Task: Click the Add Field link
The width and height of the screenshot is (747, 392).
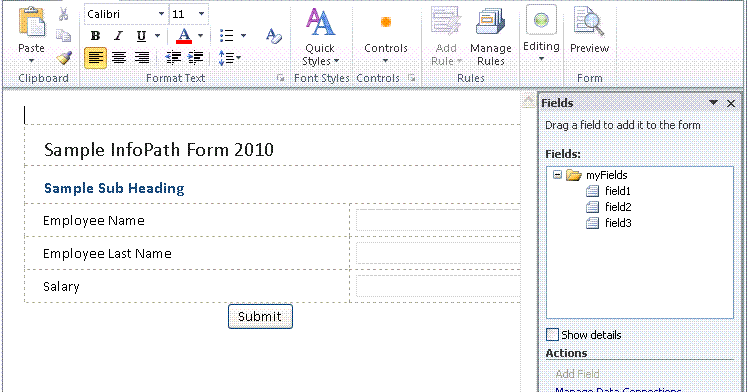Action: coord(577,374)
